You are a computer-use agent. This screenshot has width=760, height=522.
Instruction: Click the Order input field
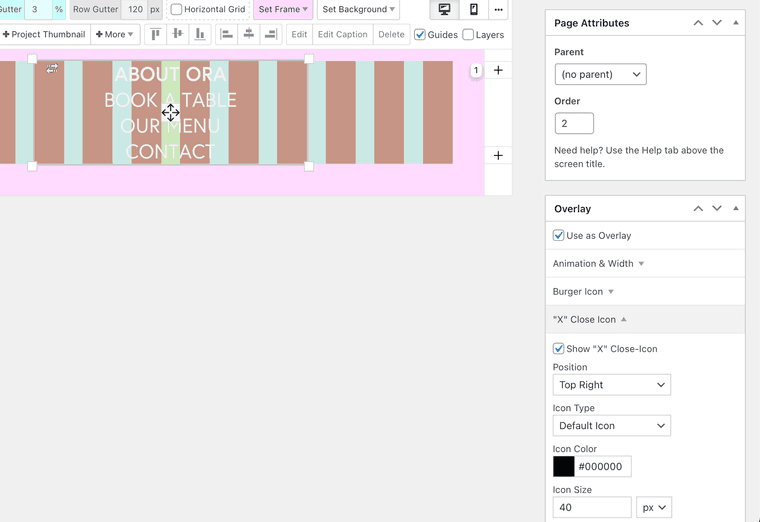point(574,123)
